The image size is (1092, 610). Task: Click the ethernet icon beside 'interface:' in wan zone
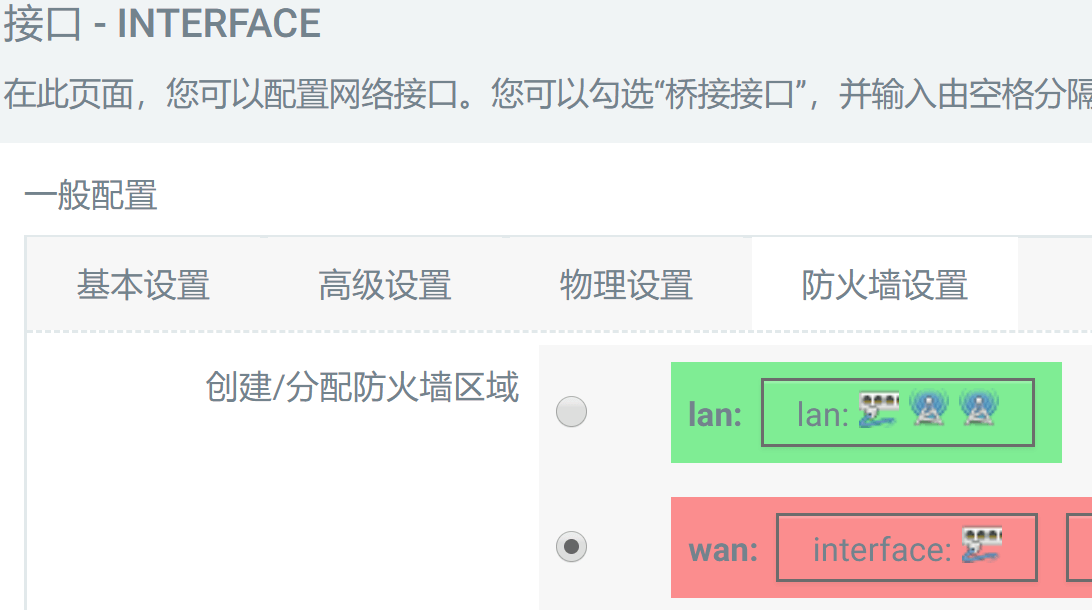coord(982,546)
